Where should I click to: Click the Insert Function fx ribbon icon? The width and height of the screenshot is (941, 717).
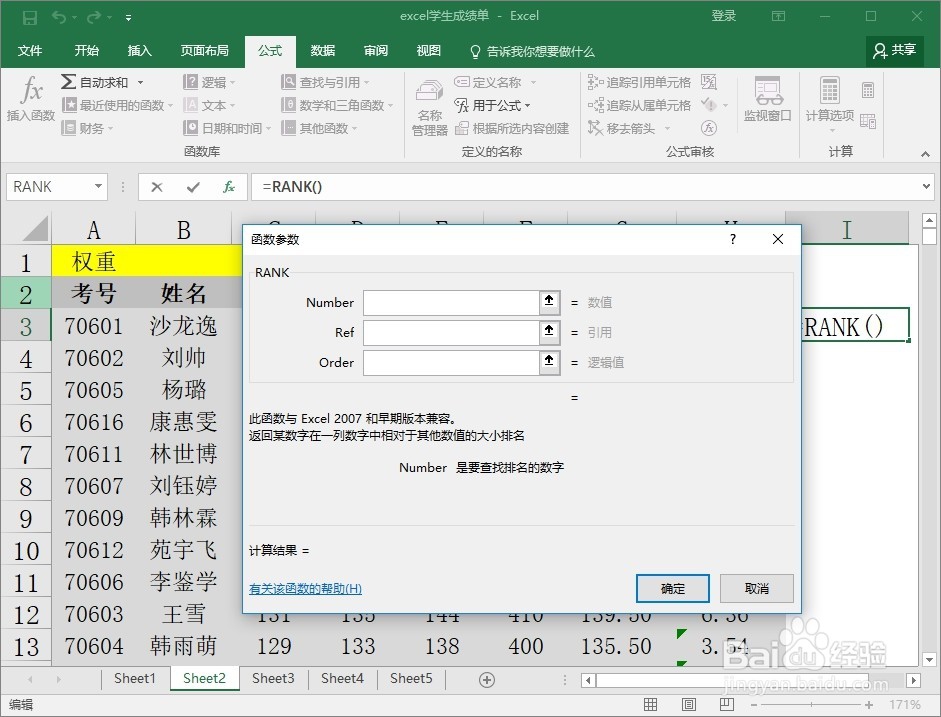[x=31, y=99]
